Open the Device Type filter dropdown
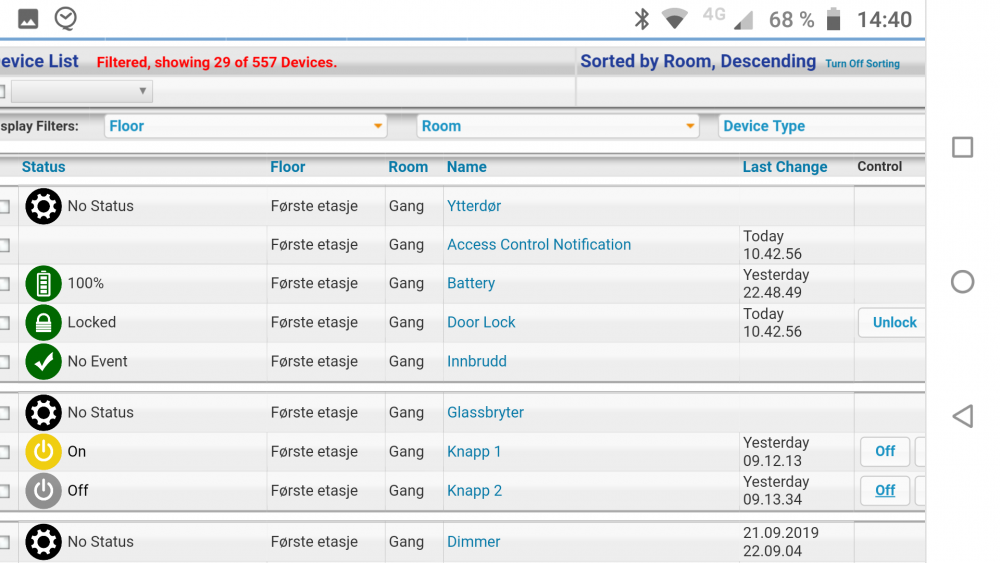1000x563 pixels. [820, 126]
